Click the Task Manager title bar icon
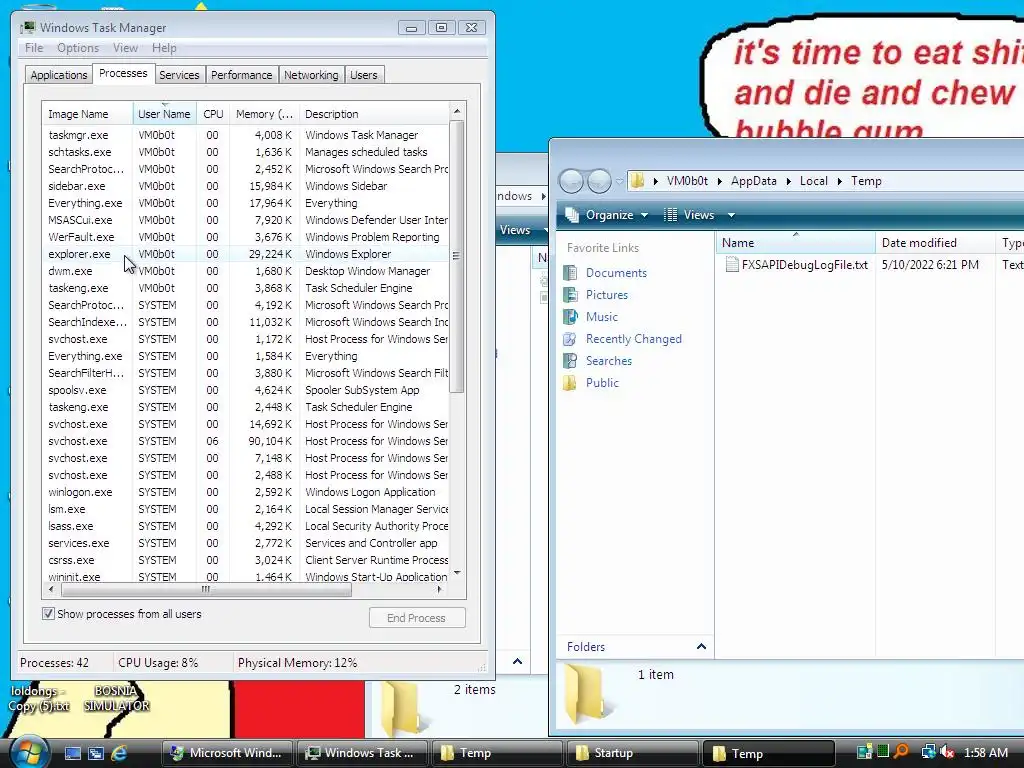Viewport: 1024px width, 768px height. coord(28,27)
